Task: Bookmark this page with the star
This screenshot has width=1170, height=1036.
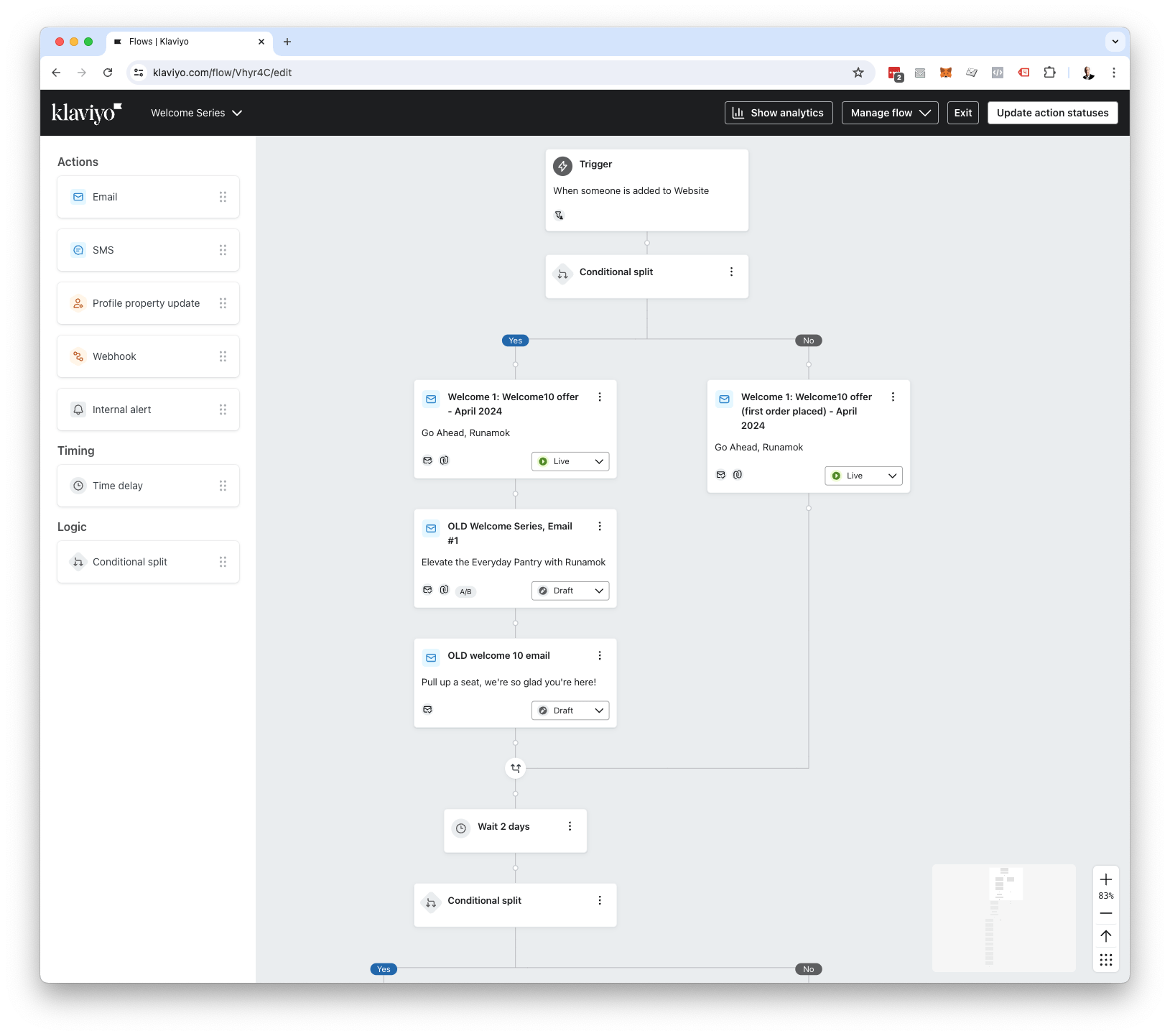Action: 858,73
